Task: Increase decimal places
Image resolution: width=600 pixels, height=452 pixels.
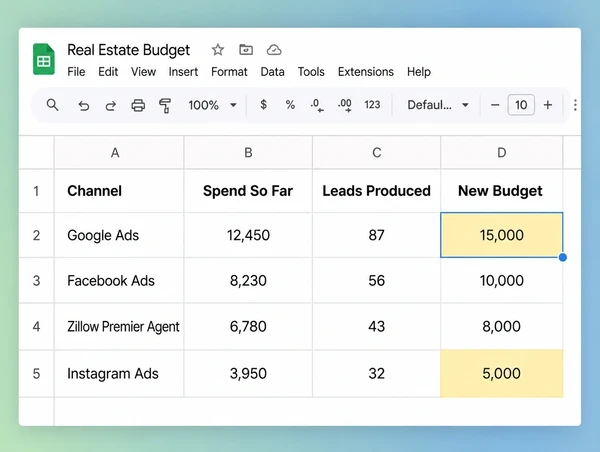Action: pos(345,105)
